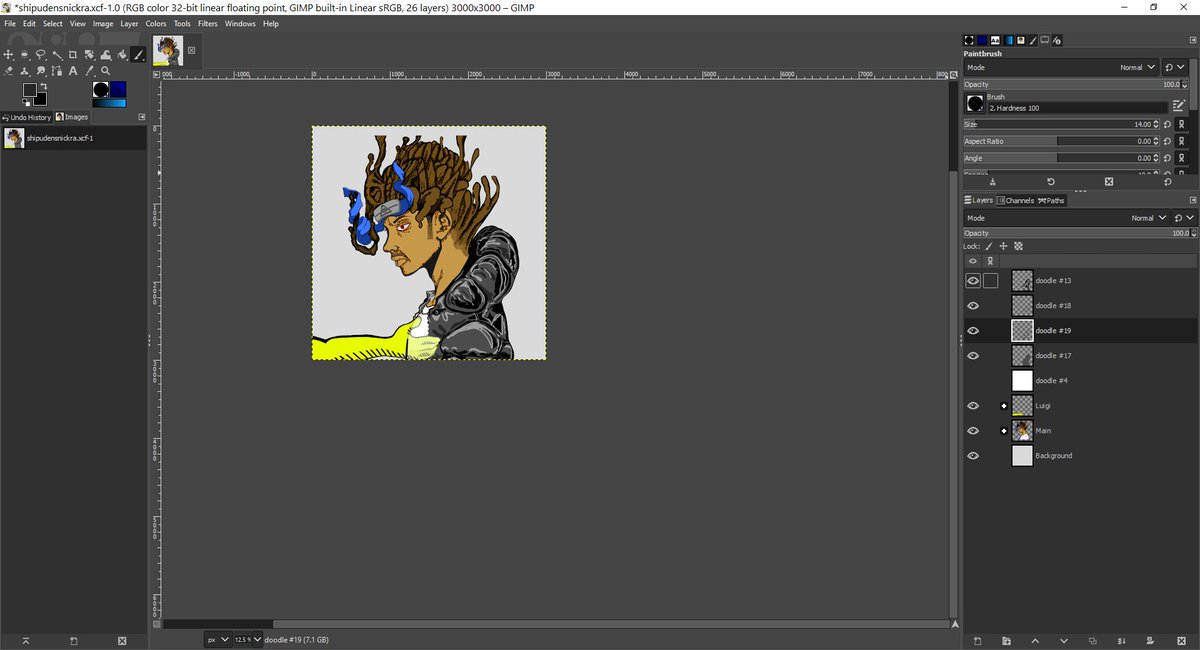Image resolution: width=1200 pixels, height=650 pixels.
Task: Open the Filters menu
Action: (208, 23)
